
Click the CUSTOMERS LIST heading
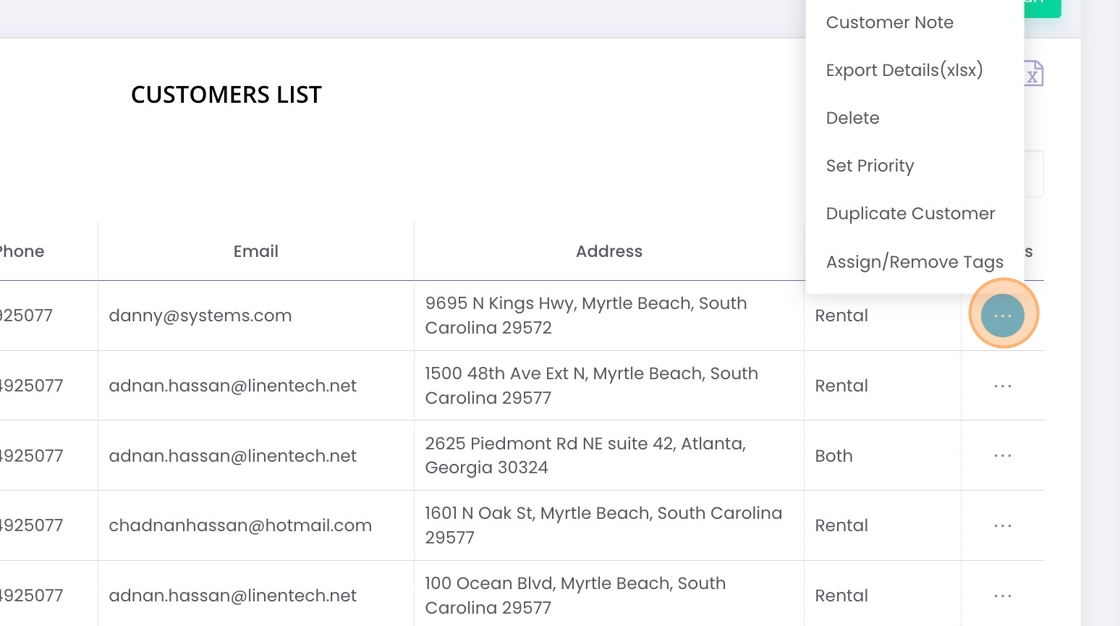pos(226,95)
